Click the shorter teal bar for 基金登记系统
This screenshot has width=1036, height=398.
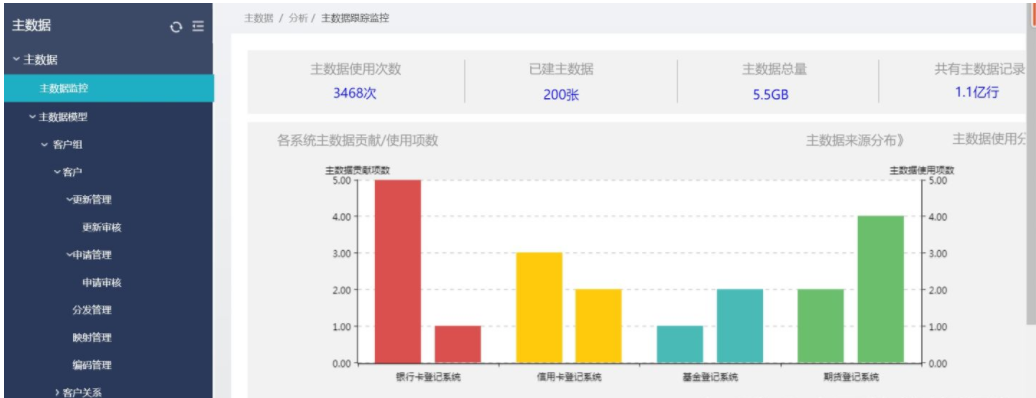point(680,344)
